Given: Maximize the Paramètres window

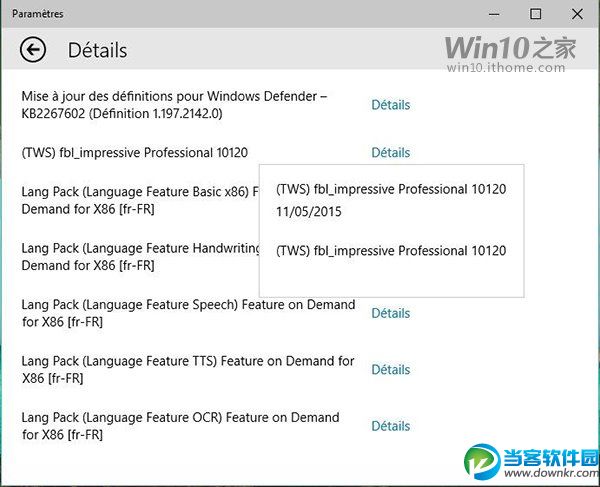Looking at the screenshot, I should pos(535,14).
